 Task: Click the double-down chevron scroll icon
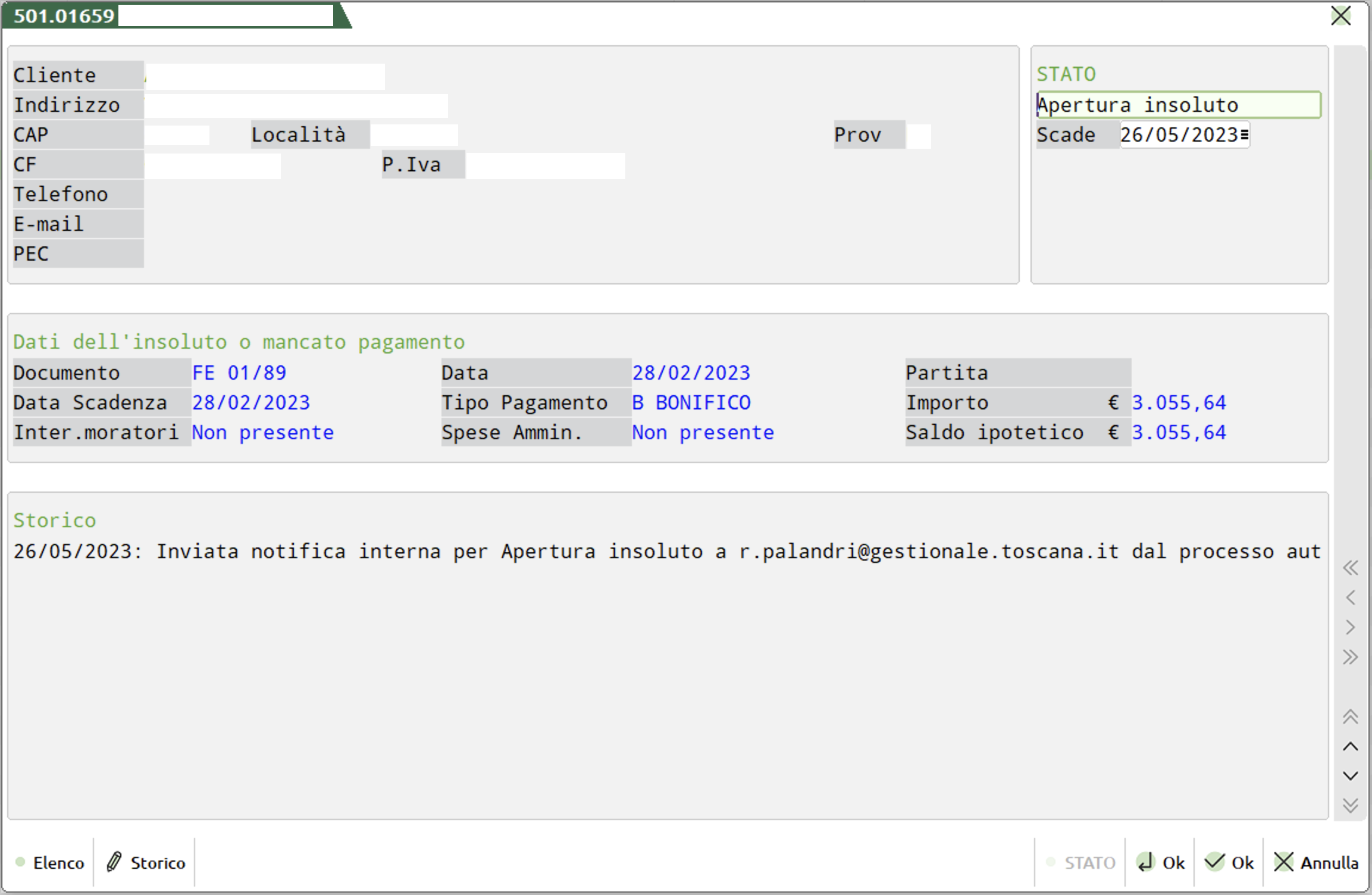click(x=1350, y=806)
